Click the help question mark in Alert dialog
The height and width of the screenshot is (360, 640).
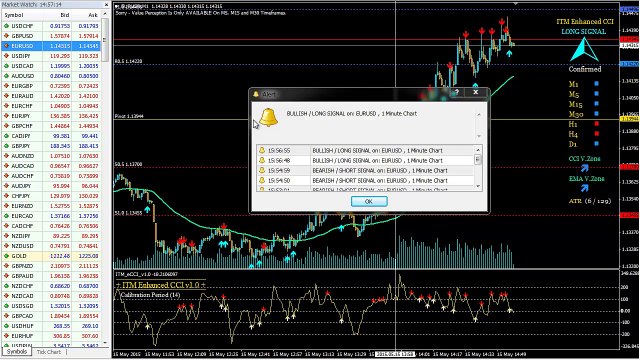457,93
